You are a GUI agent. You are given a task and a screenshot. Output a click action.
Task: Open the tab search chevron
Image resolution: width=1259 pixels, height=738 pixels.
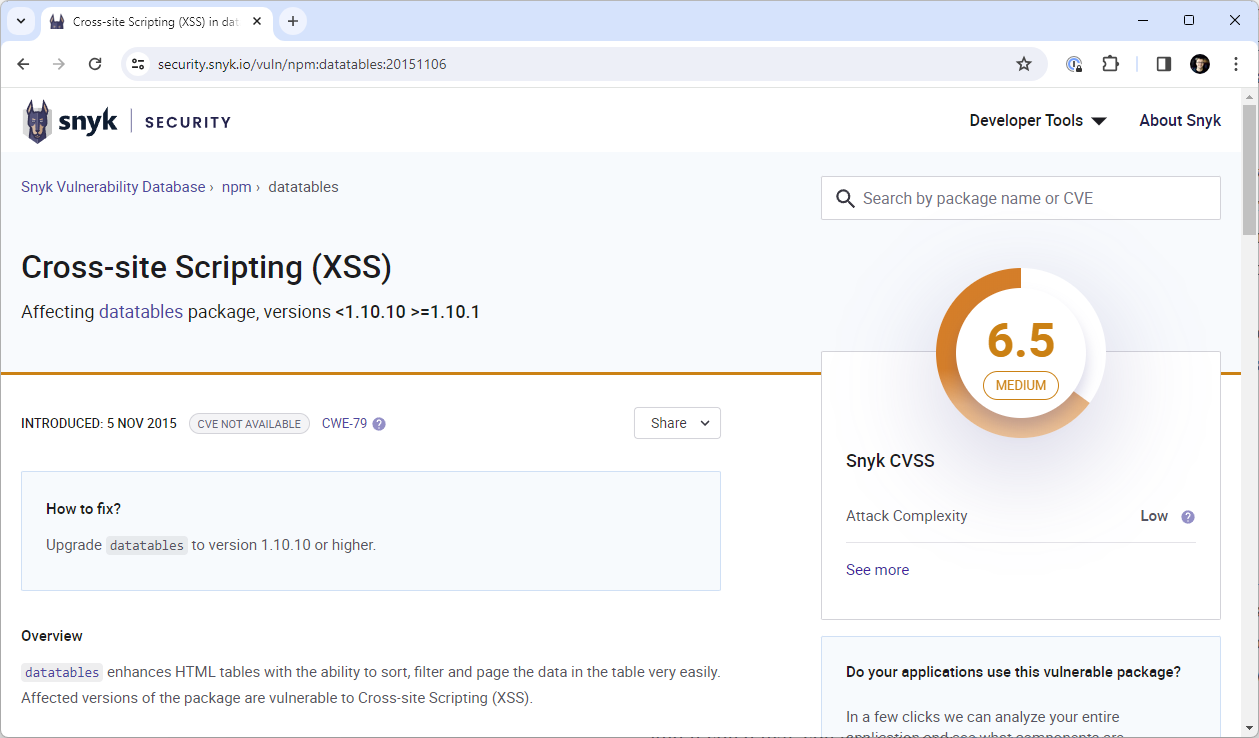pyautogui.click(x=20, y=20)
